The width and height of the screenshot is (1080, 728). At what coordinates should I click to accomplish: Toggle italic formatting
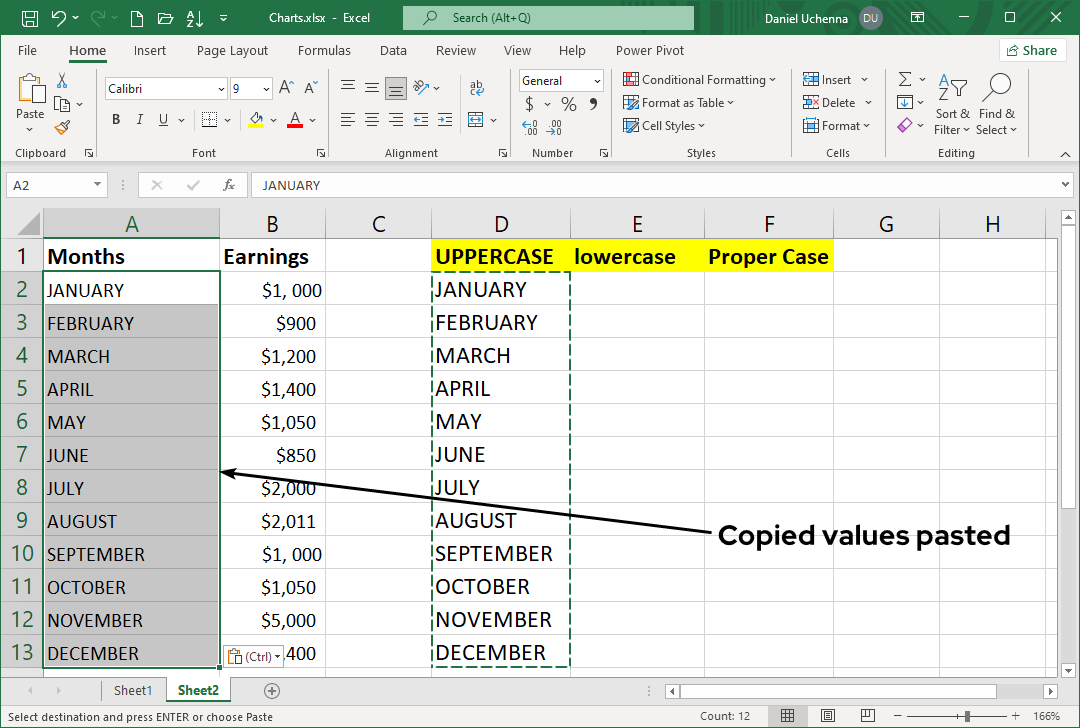139,119
